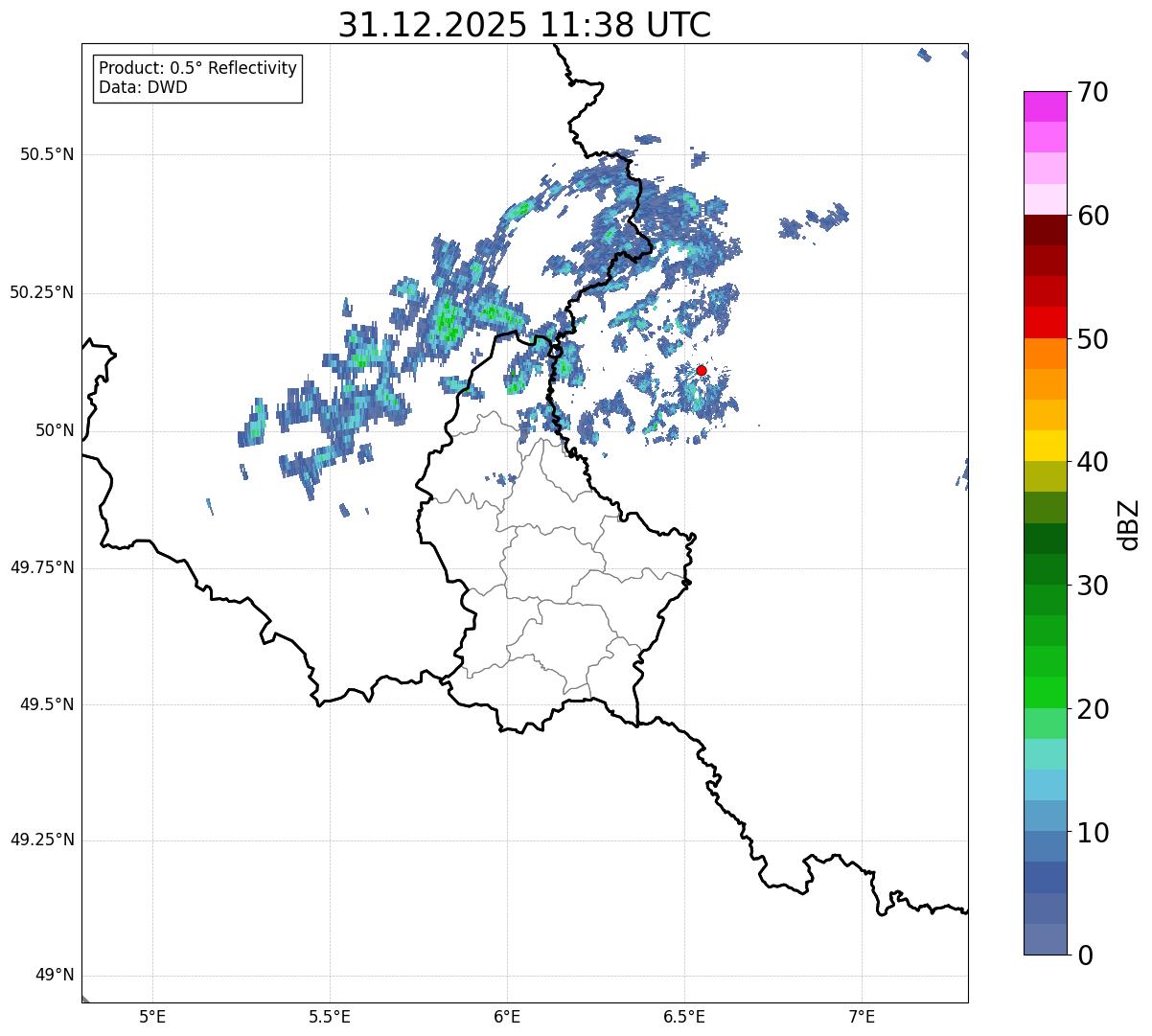The height and width of the screenshot is (1036, 1152).
Task: Click the 5°E longitude label
Action: [x=152, y=1017]
